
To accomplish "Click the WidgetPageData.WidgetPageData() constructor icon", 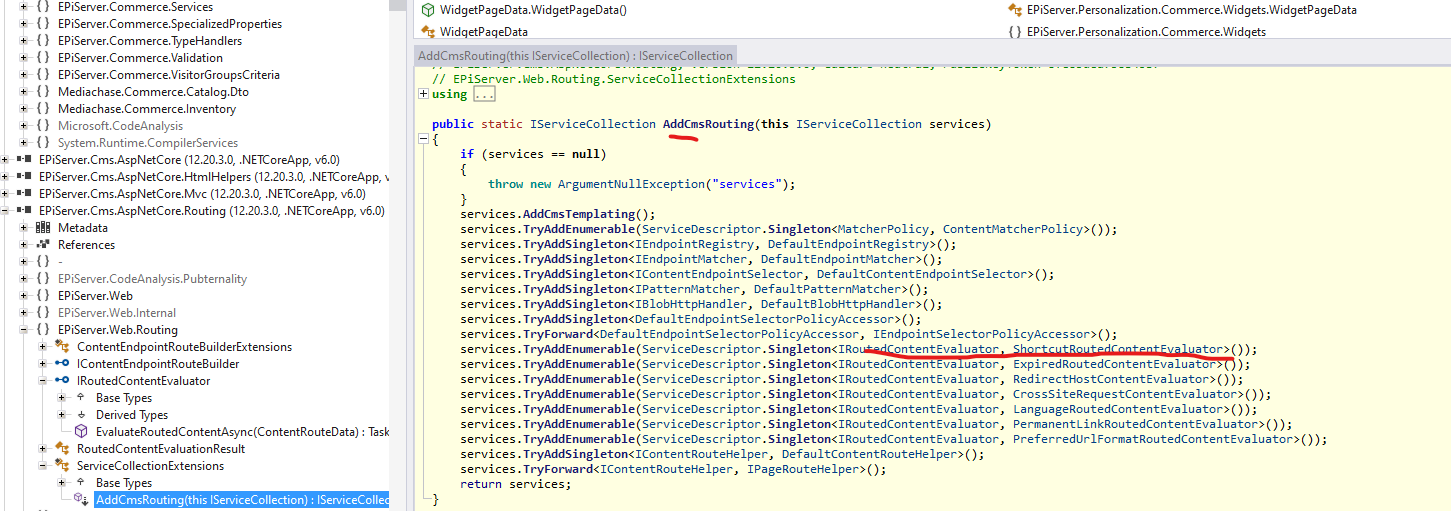I will [428, 10].
